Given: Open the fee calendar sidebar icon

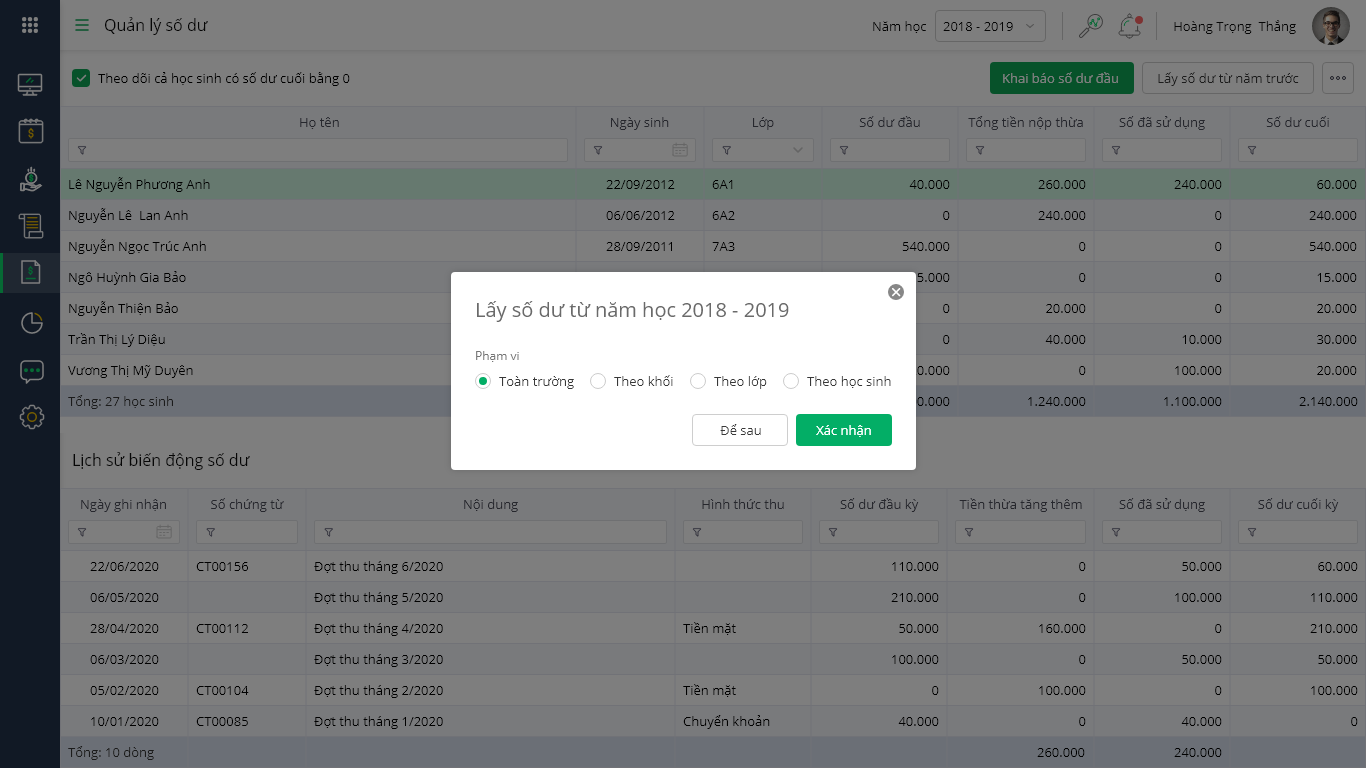Looking at the screenshot, I should 30,131.
